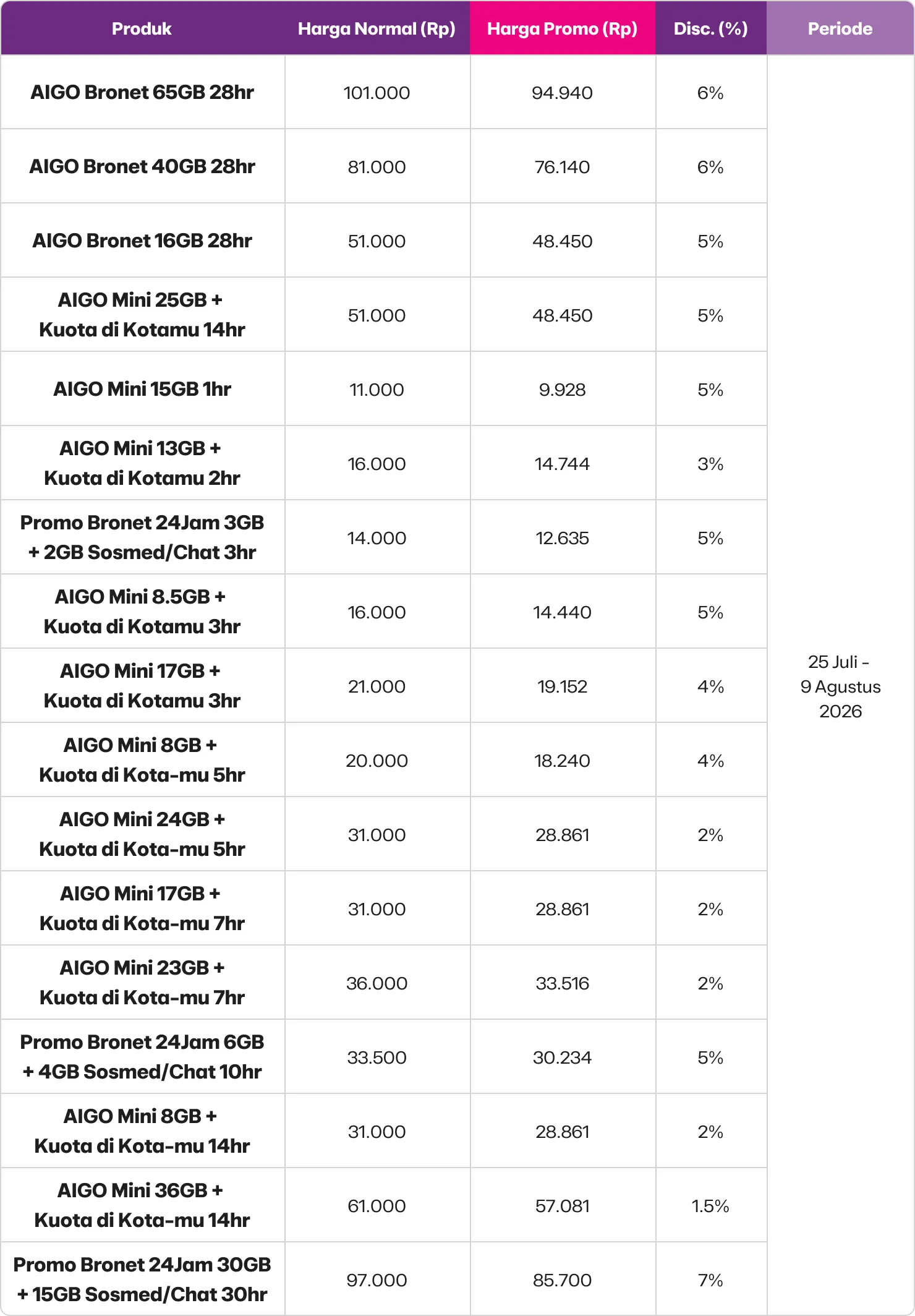Image resolution: width=915 pixels, height=1316 pixels.
Task: Select promo price 94.940
Action: click(562, 93)
